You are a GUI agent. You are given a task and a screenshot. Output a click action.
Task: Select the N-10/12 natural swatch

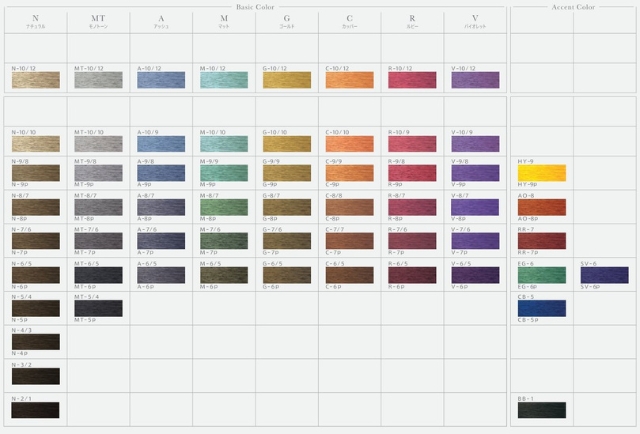pyautogui.click(x=35, y=80)
